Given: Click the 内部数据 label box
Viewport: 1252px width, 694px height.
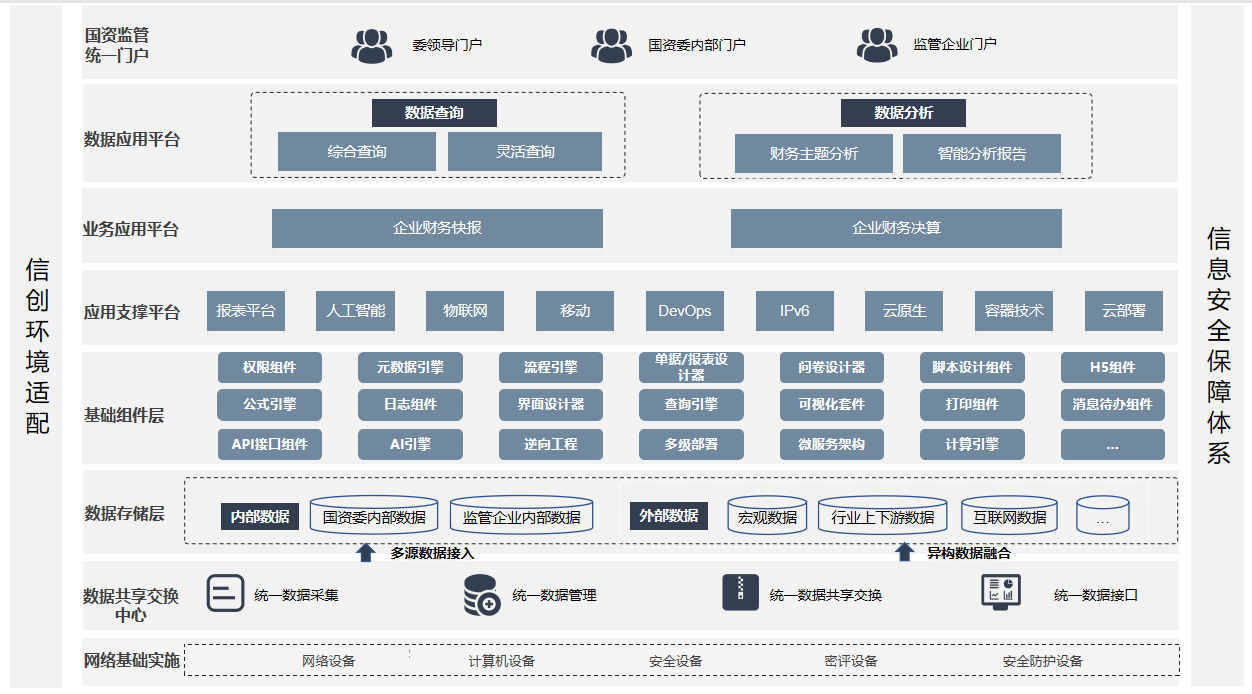Looking at the screenshot, I should coord(260,517).
